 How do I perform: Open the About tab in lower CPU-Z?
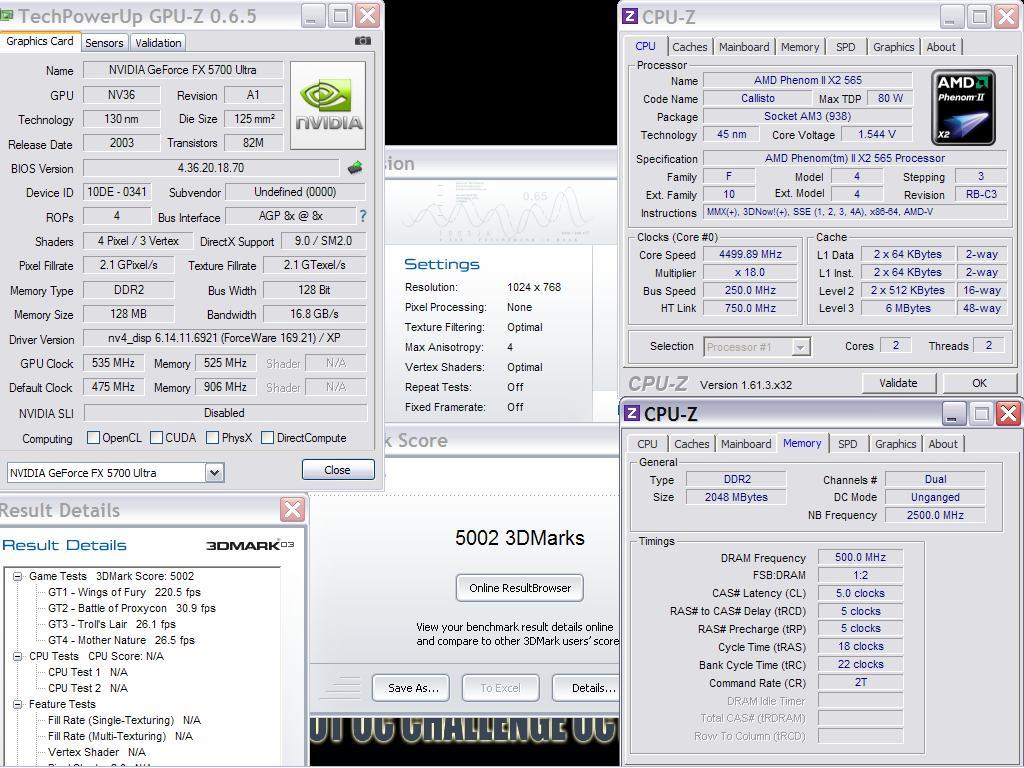943,444
